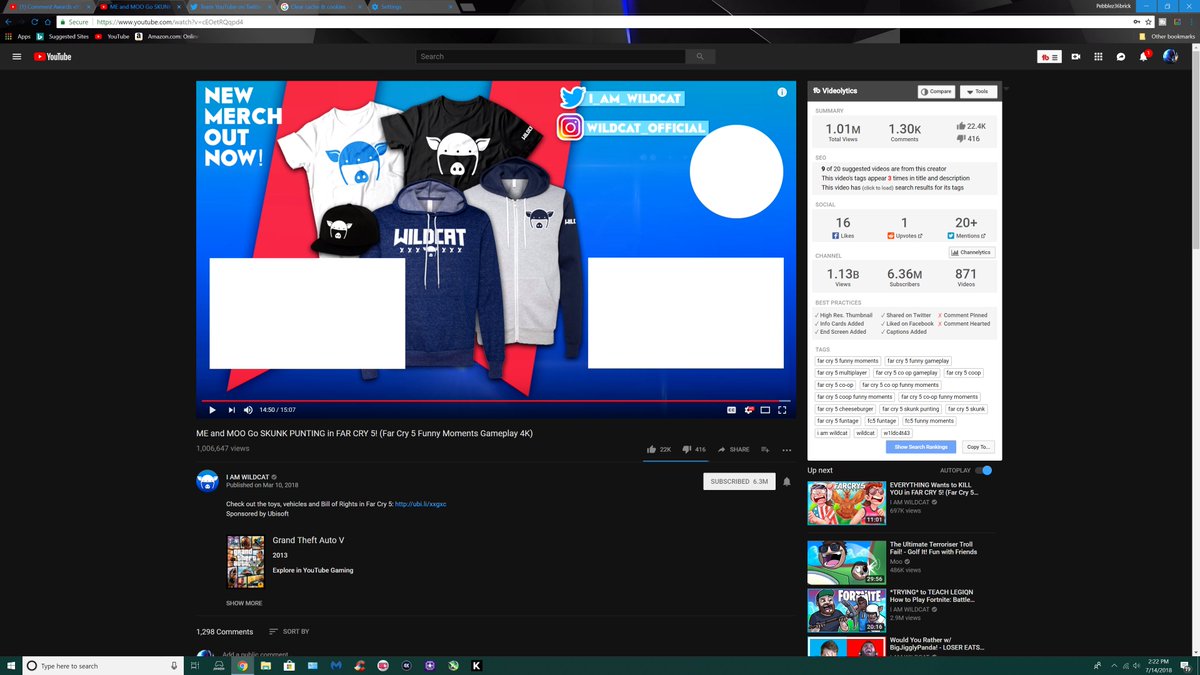Screen dimensions: 1200x675
Task: Share the video
Action: pos(733,450)
